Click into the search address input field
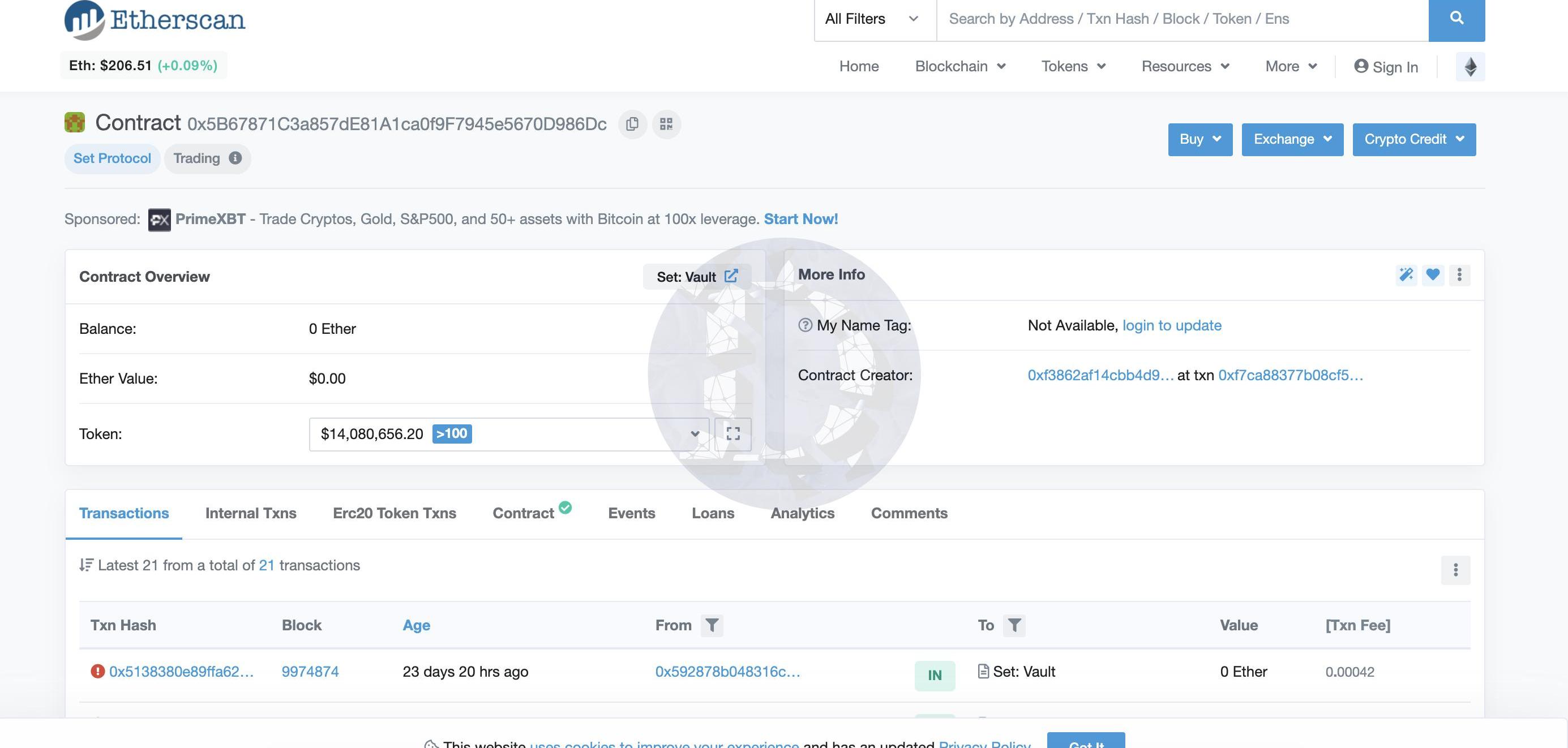This screenshot has height=748, width=1568. pos(1182,19)
